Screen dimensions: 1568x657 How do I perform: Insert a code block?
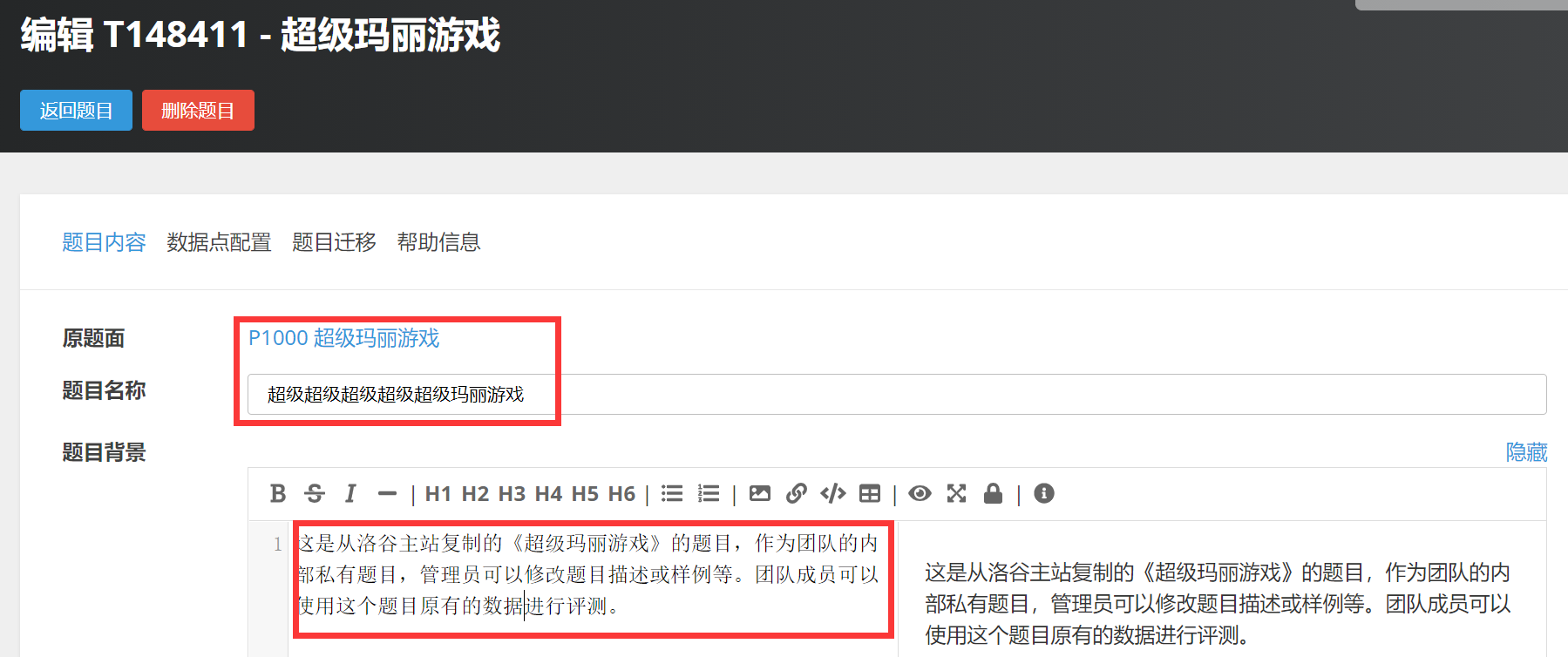[833, 494]
